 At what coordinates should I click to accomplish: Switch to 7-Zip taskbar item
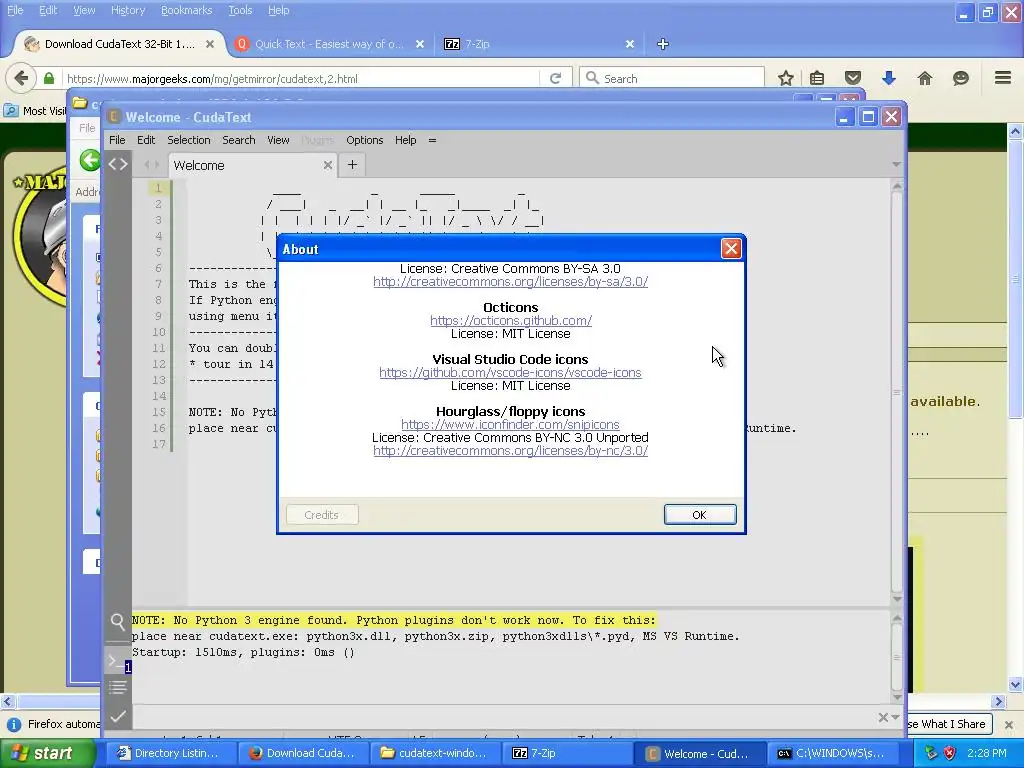click(567, 753)
